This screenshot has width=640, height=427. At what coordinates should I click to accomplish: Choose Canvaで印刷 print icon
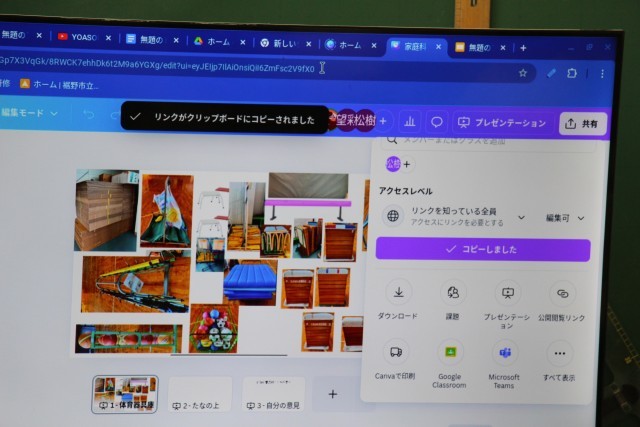396,352
